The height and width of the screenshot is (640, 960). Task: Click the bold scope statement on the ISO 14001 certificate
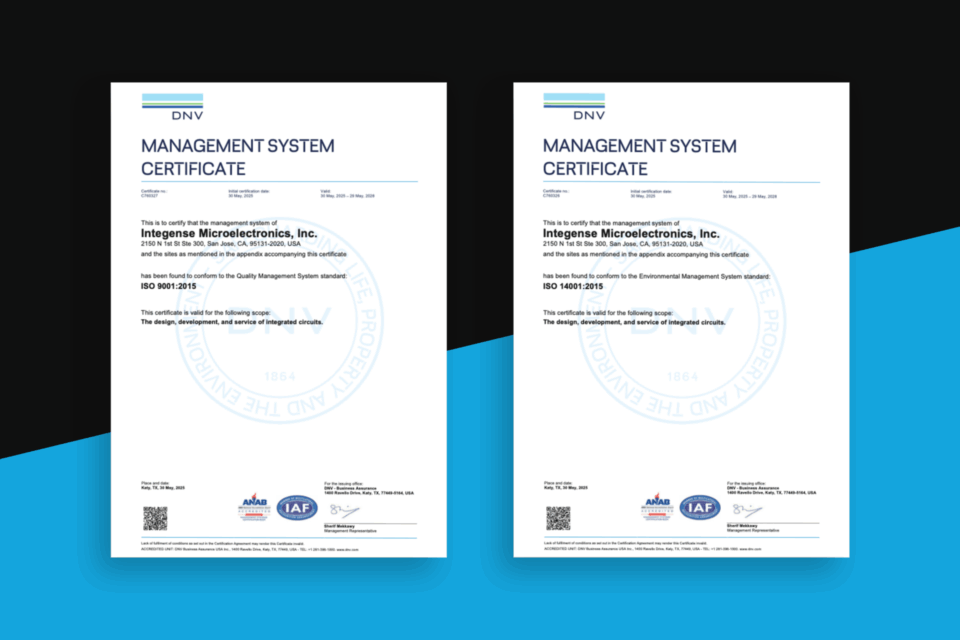(x=634, y=322)
